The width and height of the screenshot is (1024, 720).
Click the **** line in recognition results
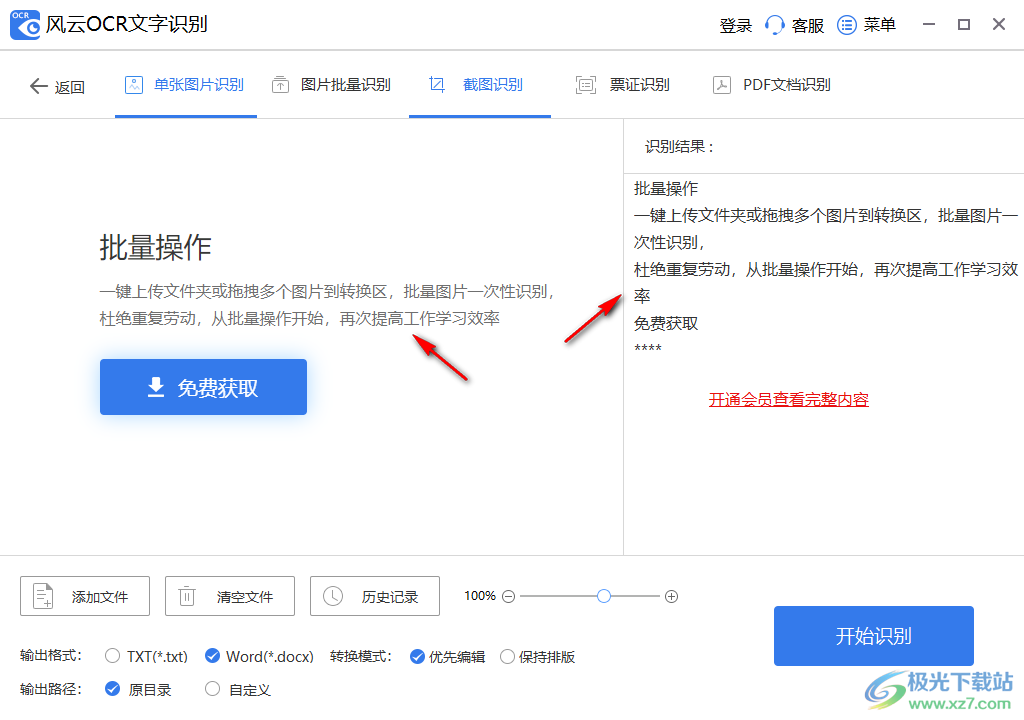pyautogui.click(x=648, y=348)
